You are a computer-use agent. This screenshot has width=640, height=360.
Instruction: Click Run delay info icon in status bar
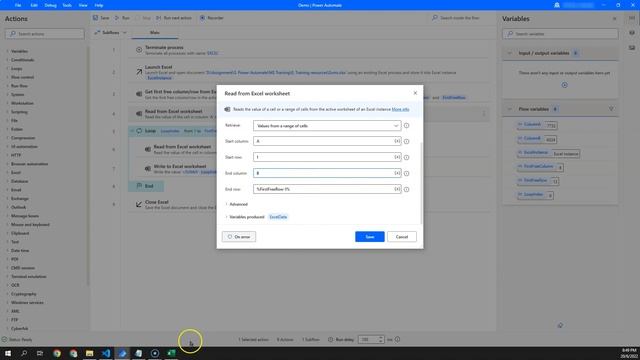tap(398, 339)
